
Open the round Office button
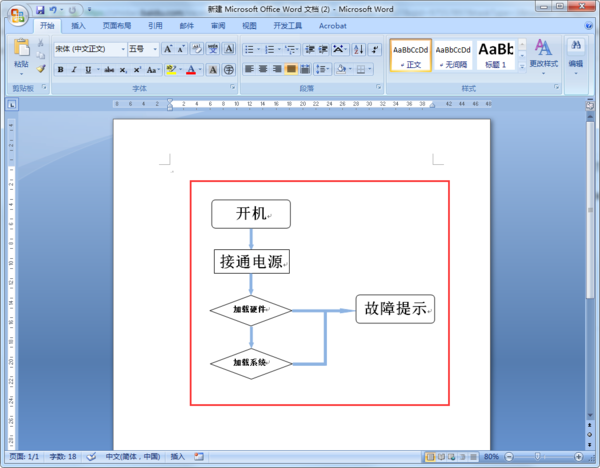click(x=17, y=15)
